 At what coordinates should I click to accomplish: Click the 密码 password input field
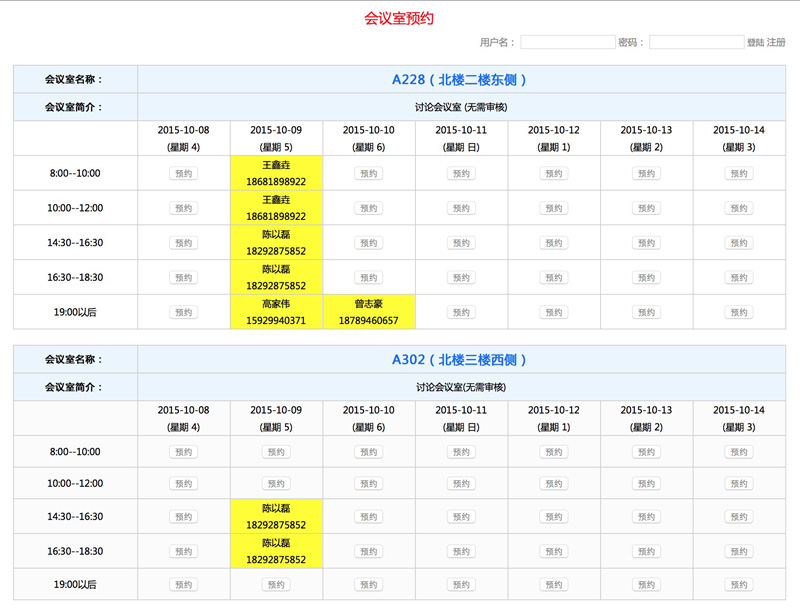point(696,42)
